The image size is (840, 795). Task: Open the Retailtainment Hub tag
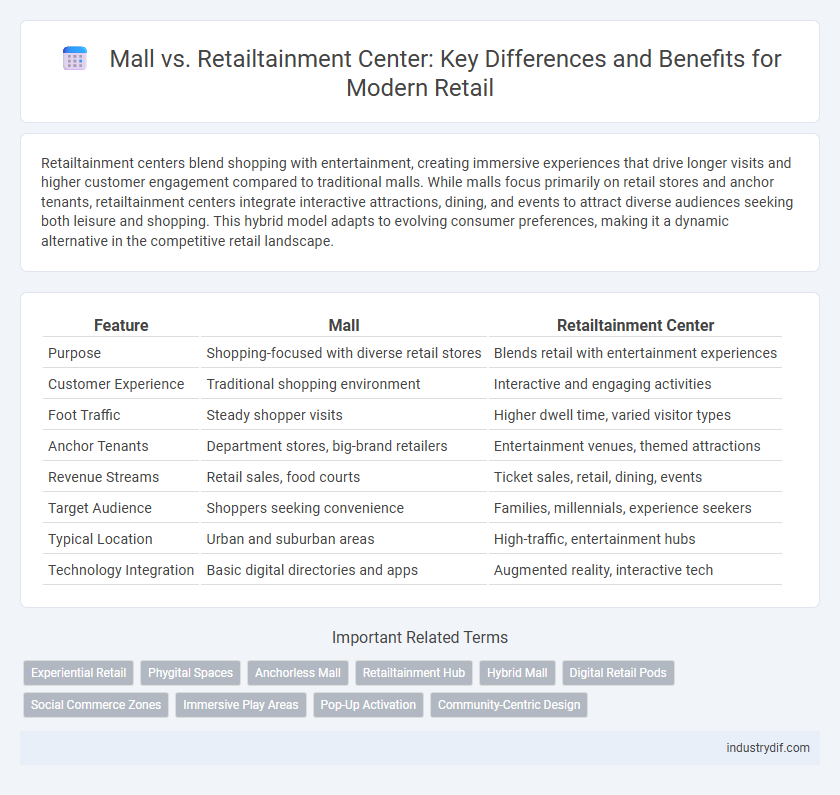tap(414, 673)
